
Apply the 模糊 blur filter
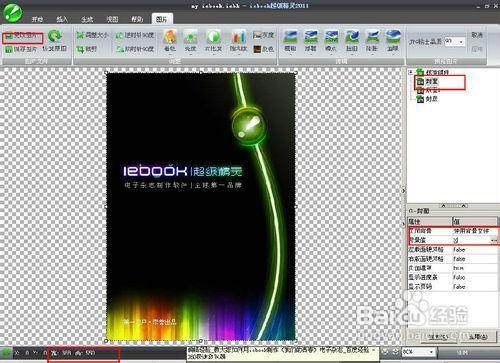[290, 41]
